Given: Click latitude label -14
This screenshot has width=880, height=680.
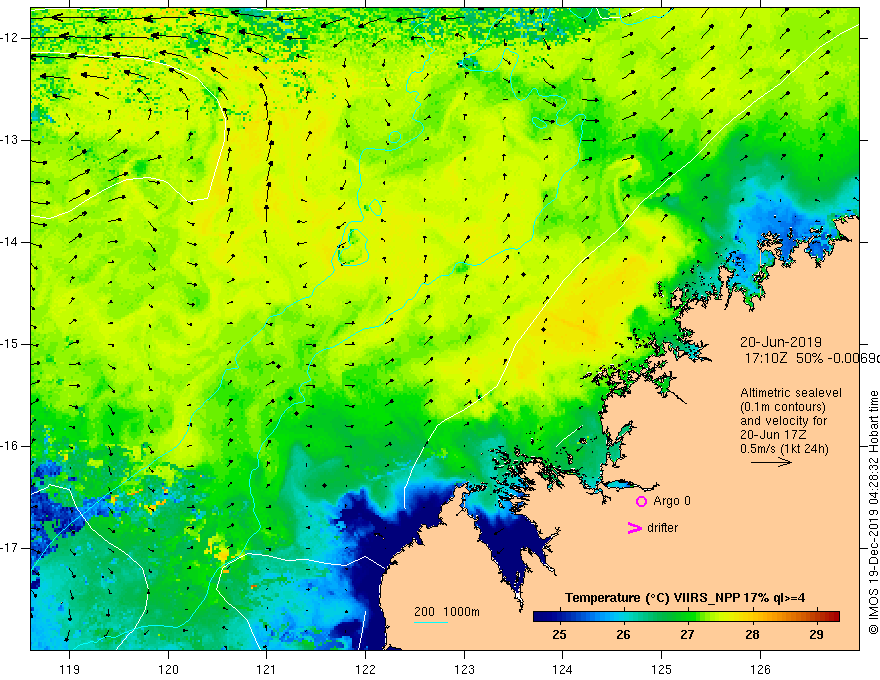Looking at the screenshot, I should [11, 242].
